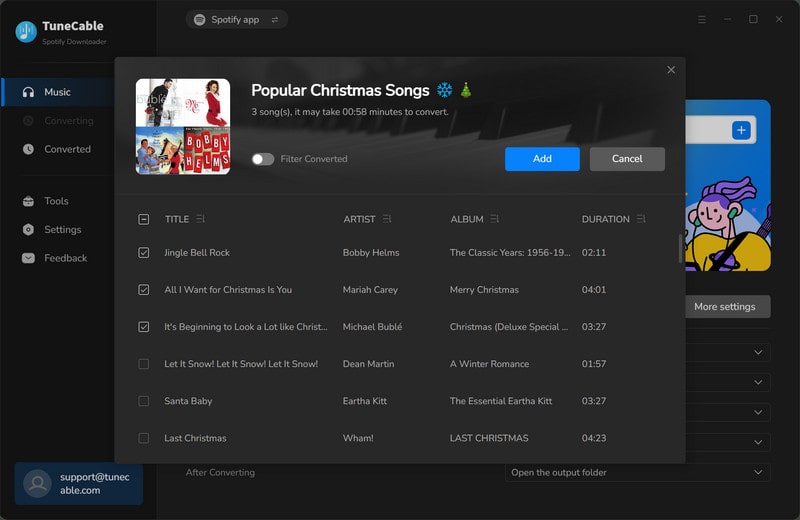Click the TITLE column sort icon

(x=201, y=219)
